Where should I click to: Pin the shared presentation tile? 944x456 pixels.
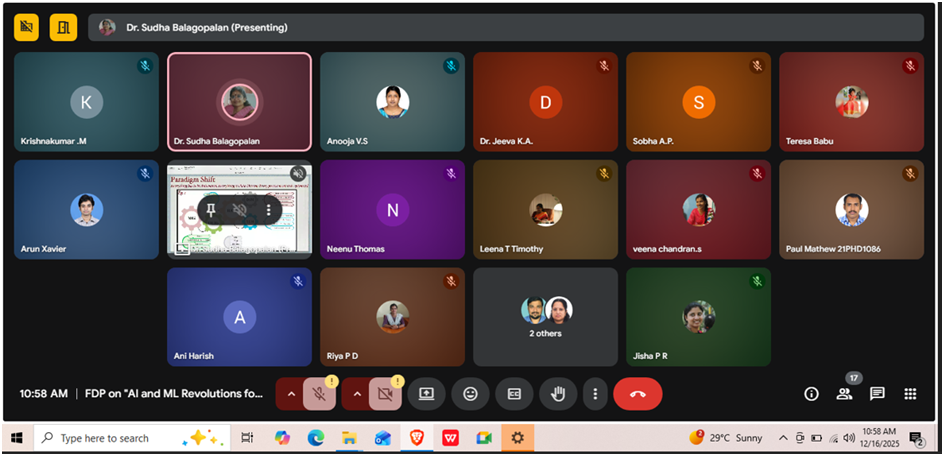click(213, 210)
